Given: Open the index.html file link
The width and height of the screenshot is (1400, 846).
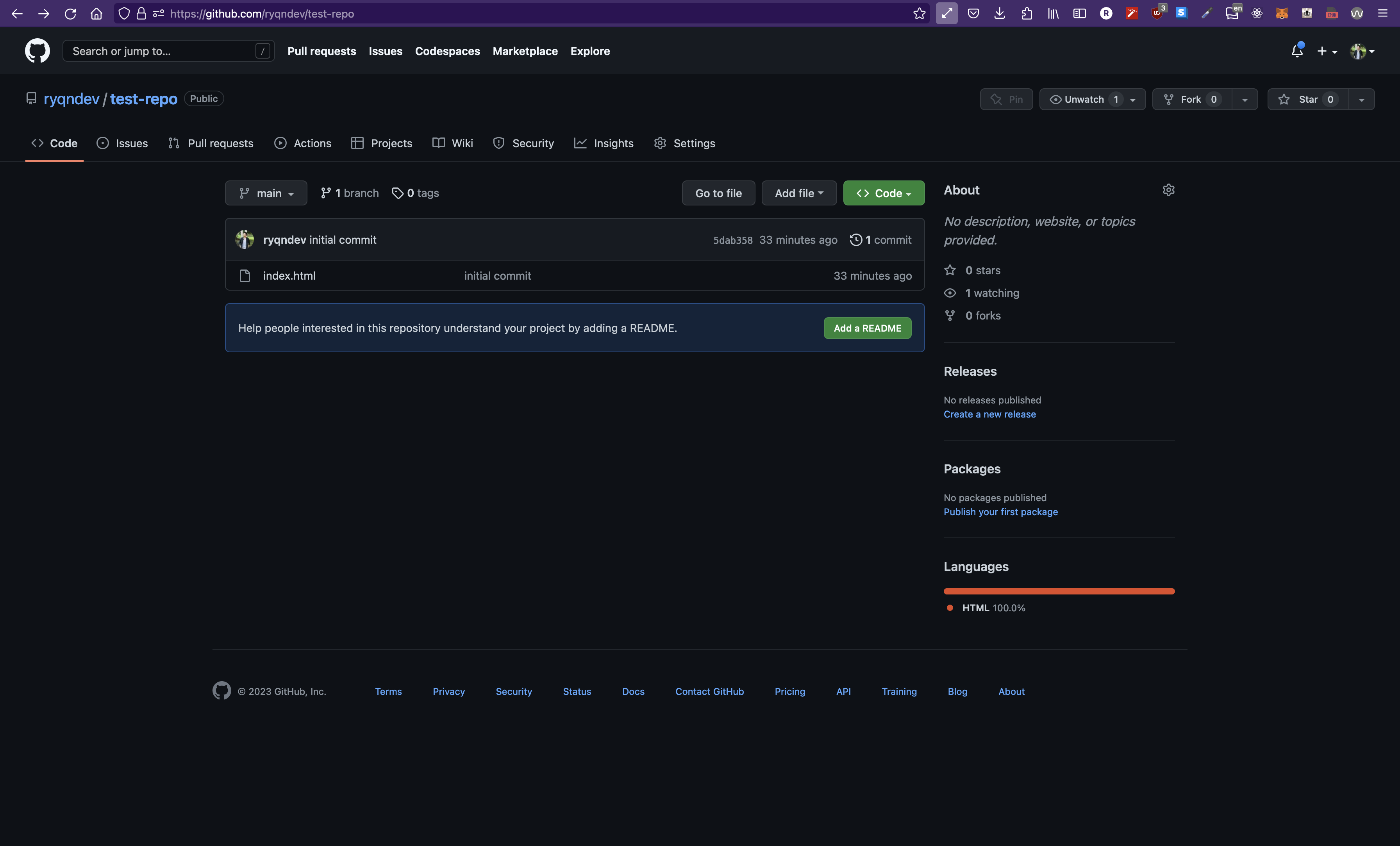Looking at the screenshot, I should pyautogui.click(x=289, y=276).
